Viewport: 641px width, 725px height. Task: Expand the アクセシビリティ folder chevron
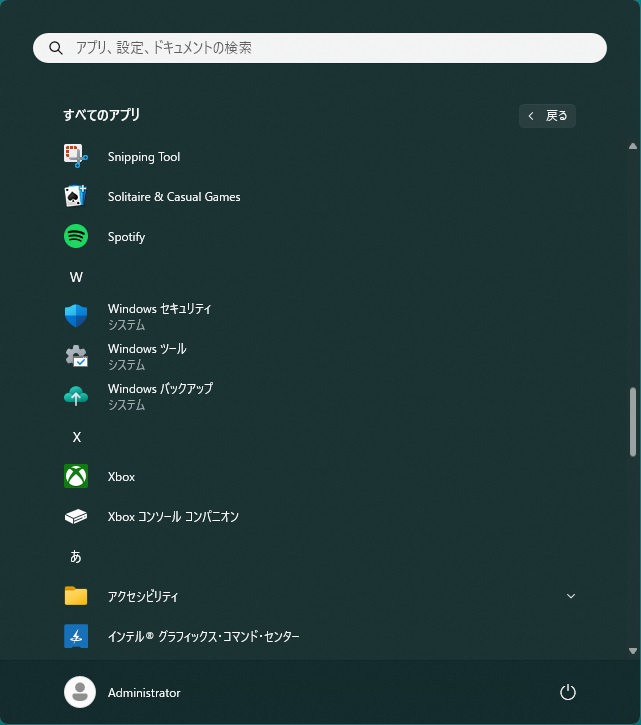pos(571,596)
